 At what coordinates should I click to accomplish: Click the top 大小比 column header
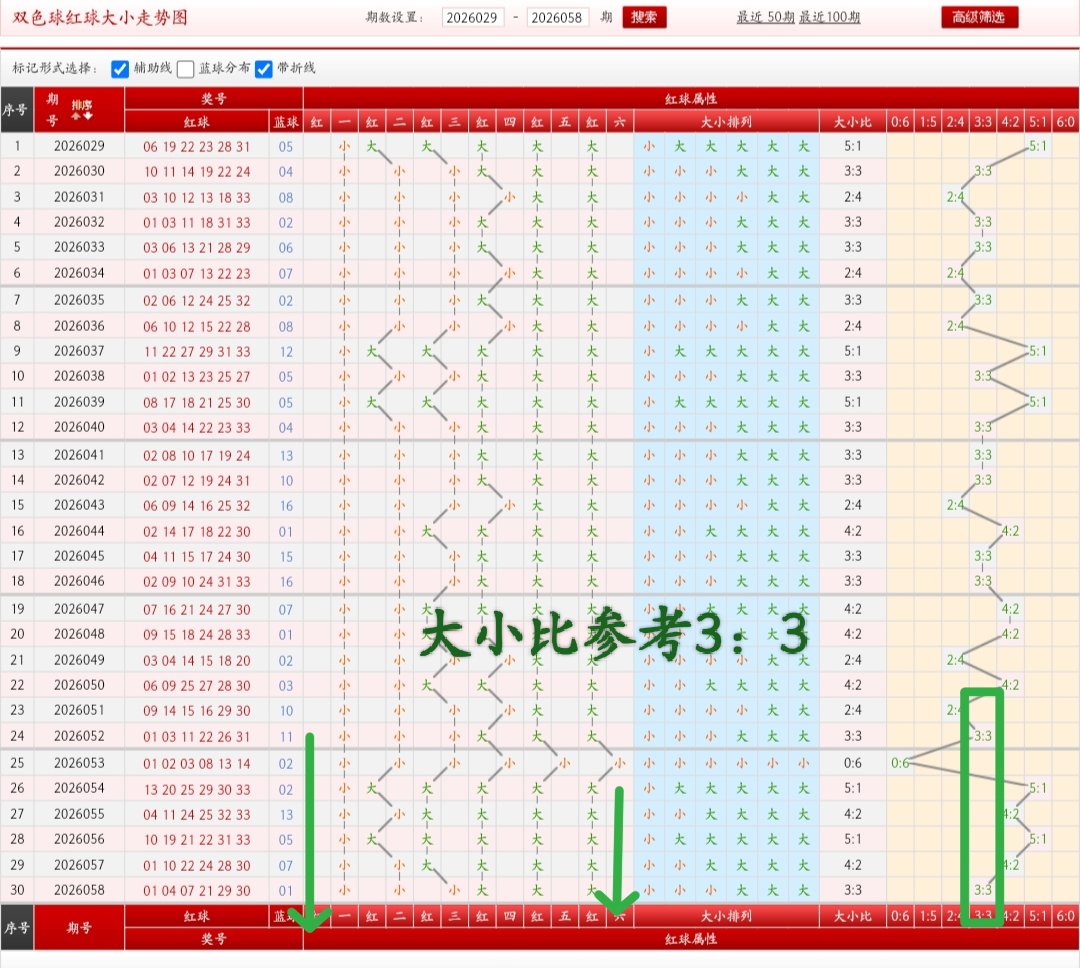[x=853, y=122]
